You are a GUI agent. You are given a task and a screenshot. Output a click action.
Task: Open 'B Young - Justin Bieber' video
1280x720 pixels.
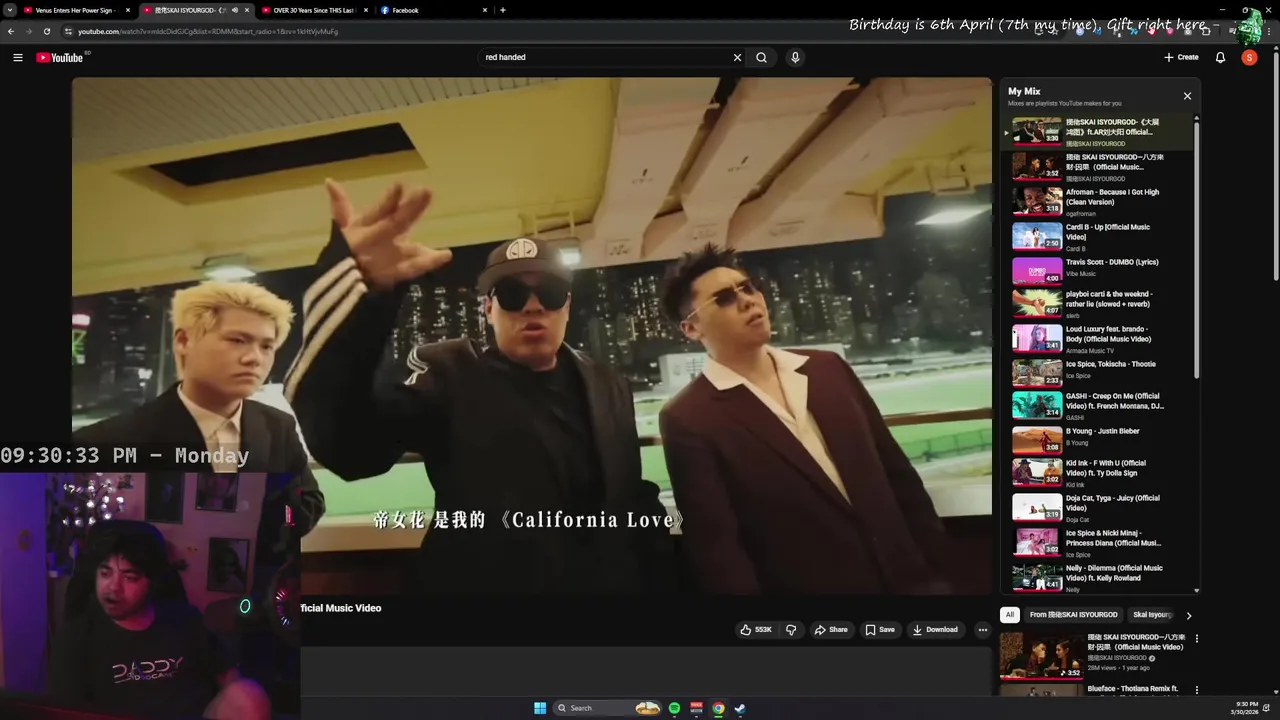point(1098,439)
